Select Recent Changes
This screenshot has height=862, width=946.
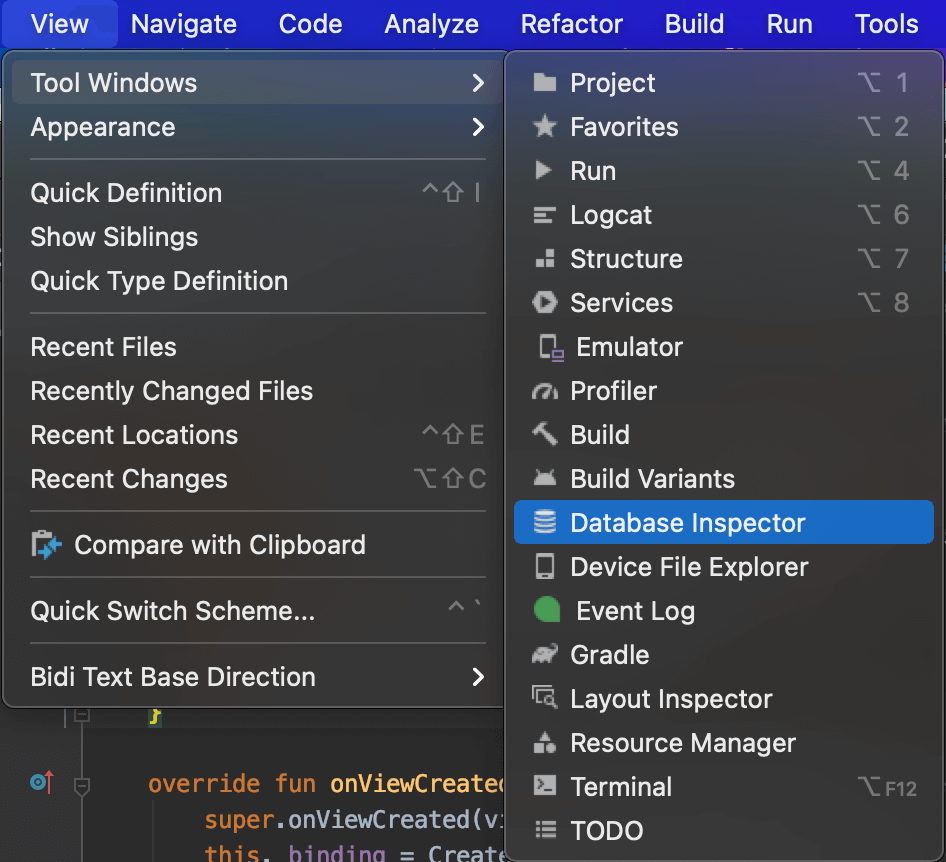[258, 479]
